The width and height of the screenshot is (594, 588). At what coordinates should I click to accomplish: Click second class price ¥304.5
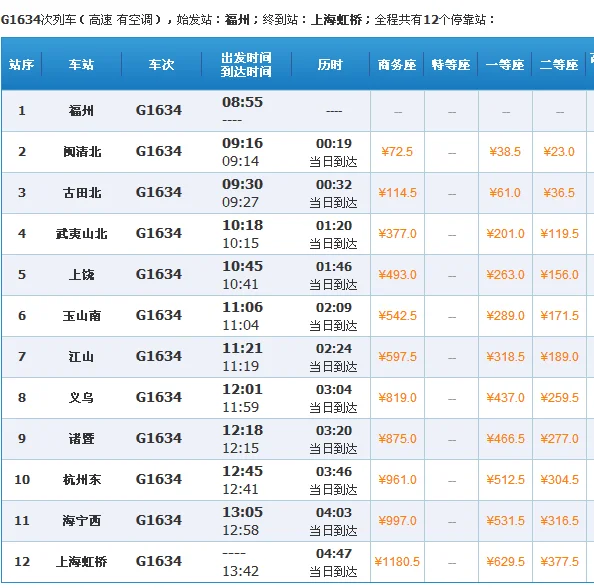[x=560, y=479]
